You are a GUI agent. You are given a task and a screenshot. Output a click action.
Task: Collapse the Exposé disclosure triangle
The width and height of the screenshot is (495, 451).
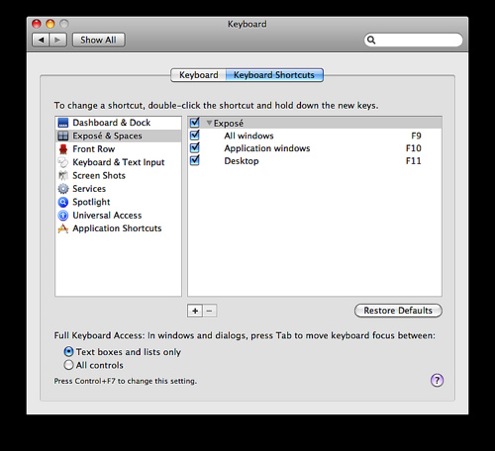pos(209,123)
